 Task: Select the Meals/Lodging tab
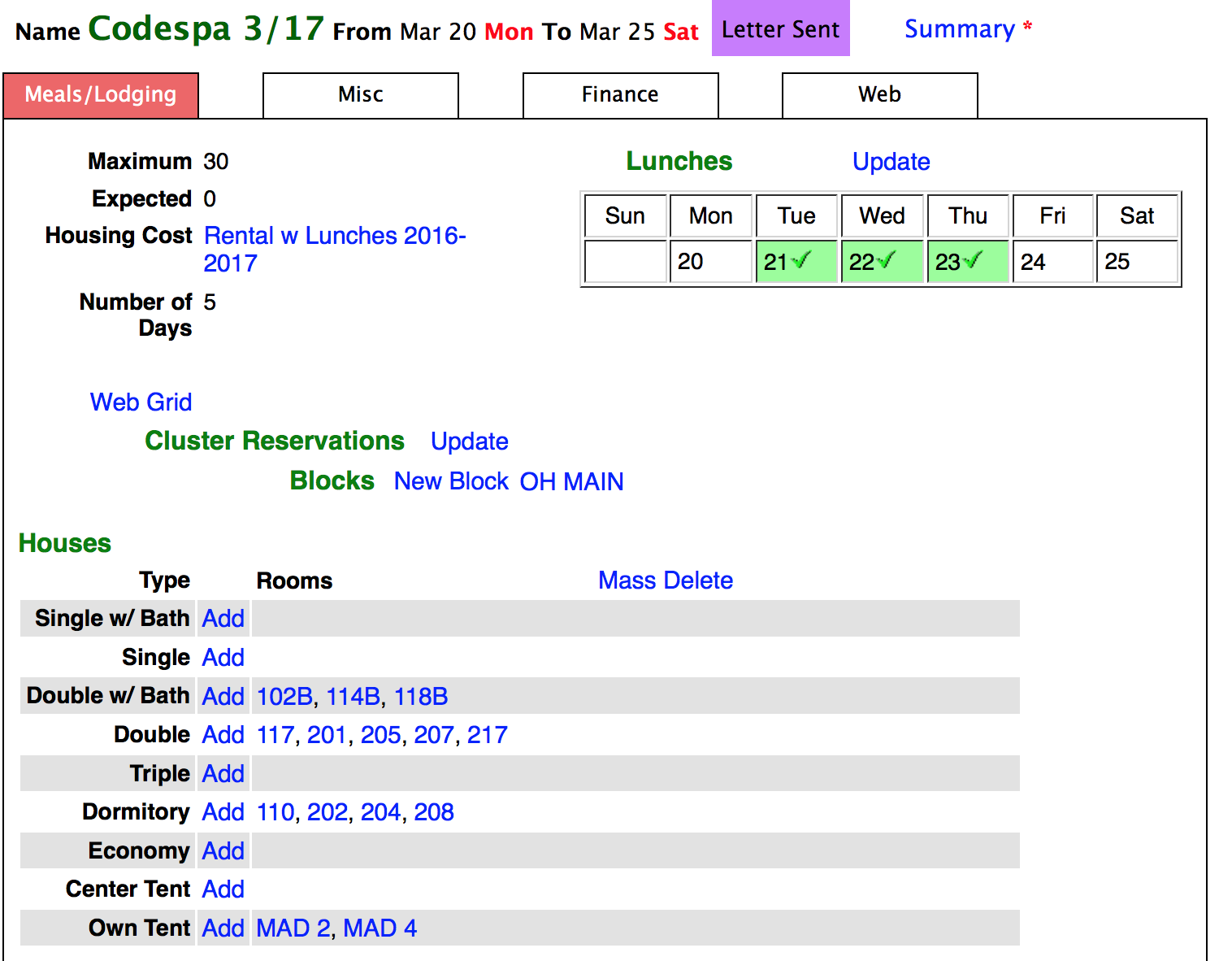pyautogui.click(x=101, y=95)
